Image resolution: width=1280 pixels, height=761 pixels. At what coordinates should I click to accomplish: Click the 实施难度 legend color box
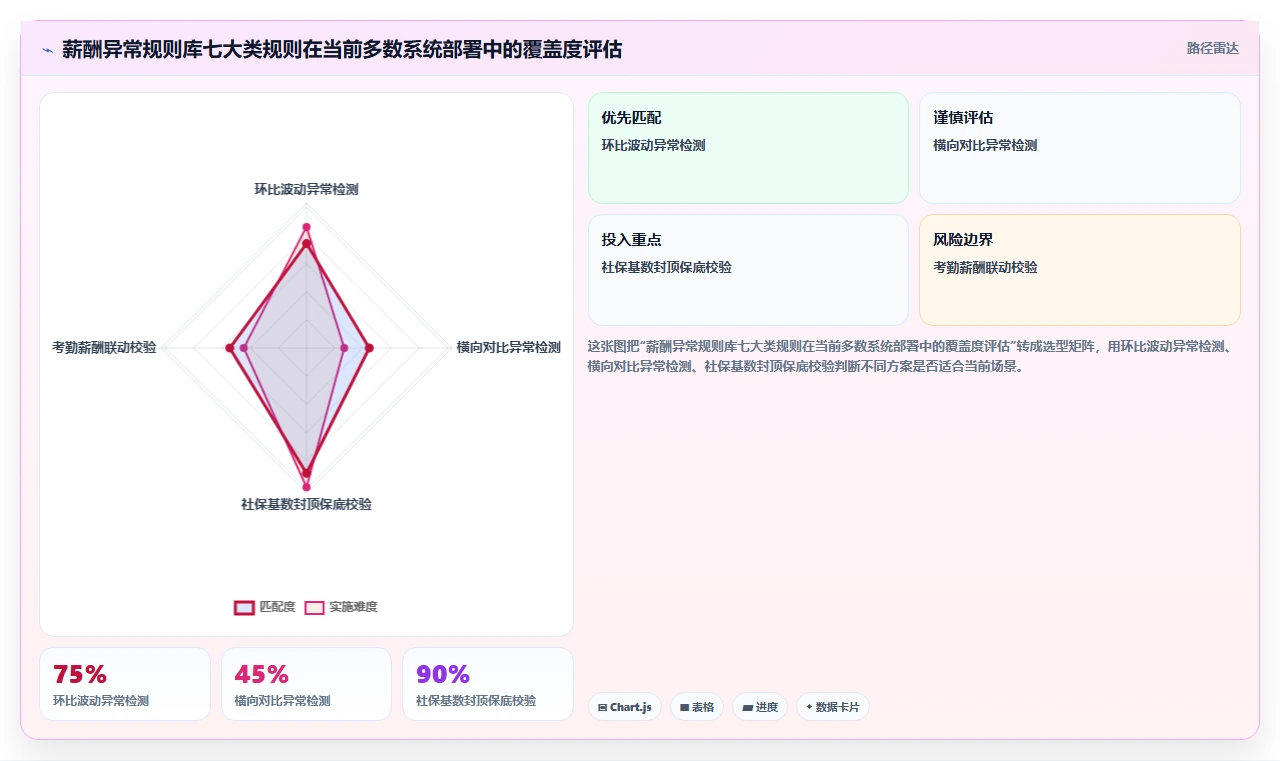[314, 607]
